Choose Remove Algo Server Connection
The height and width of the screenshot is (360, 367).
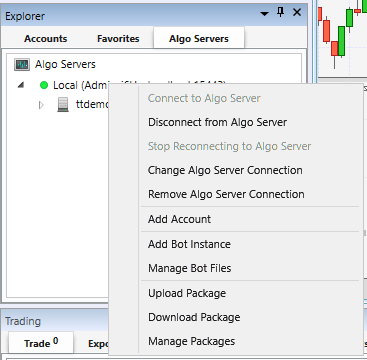[x=226, y=194]
